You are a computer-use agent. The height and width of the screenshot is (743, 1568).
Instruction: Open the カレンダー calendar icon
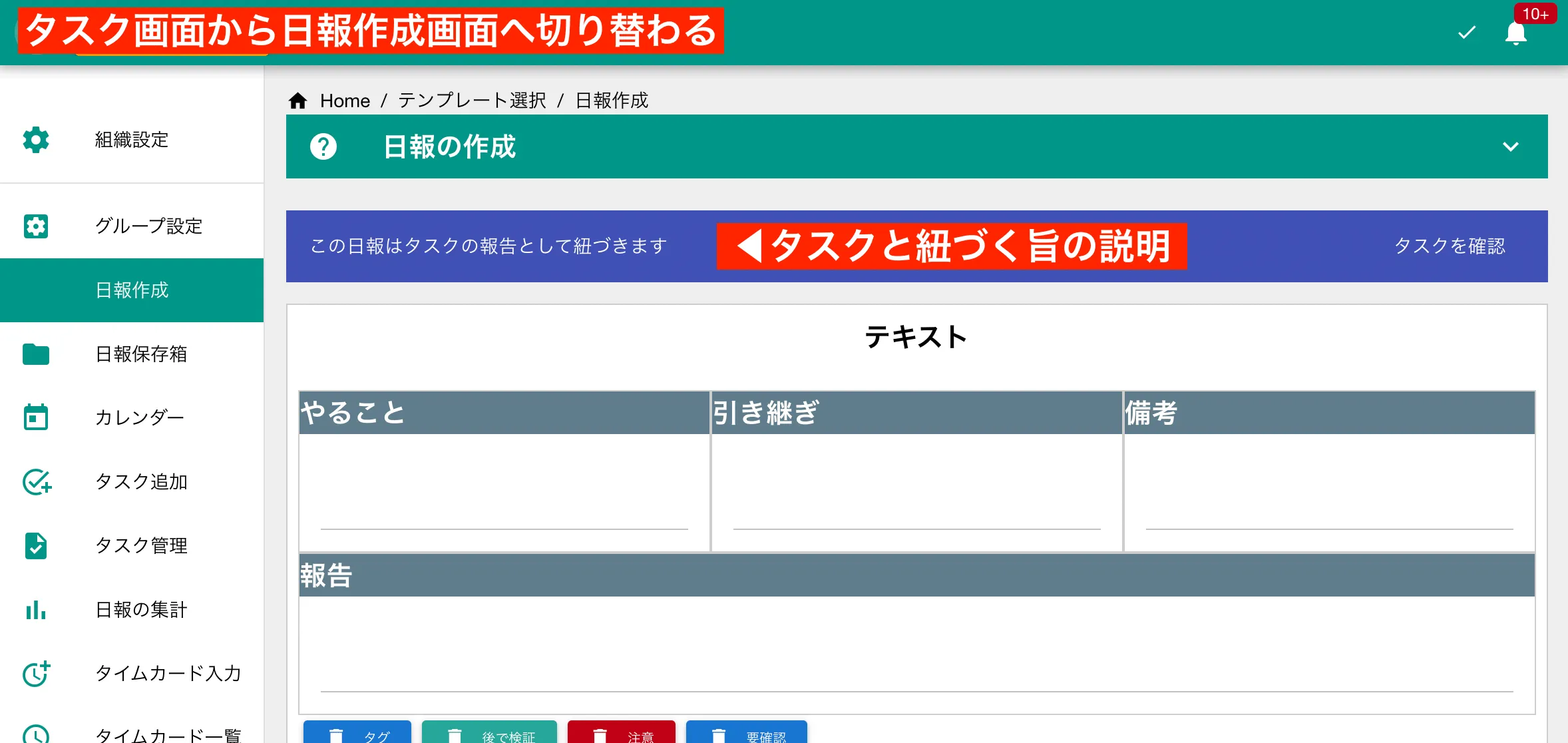[35, 417]
